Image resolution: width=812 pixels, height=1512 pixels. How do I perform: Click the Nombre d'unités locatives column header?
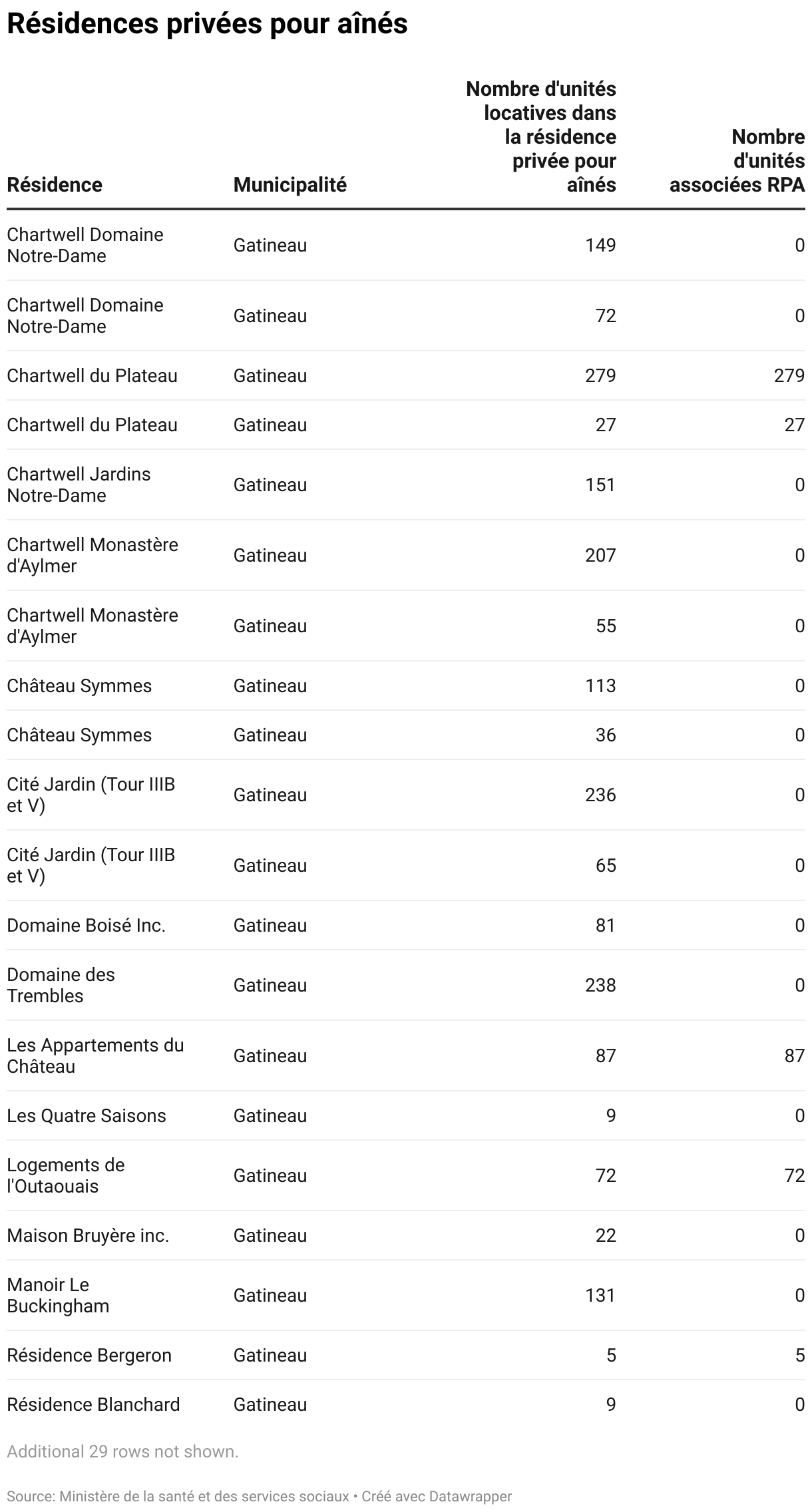540,136
